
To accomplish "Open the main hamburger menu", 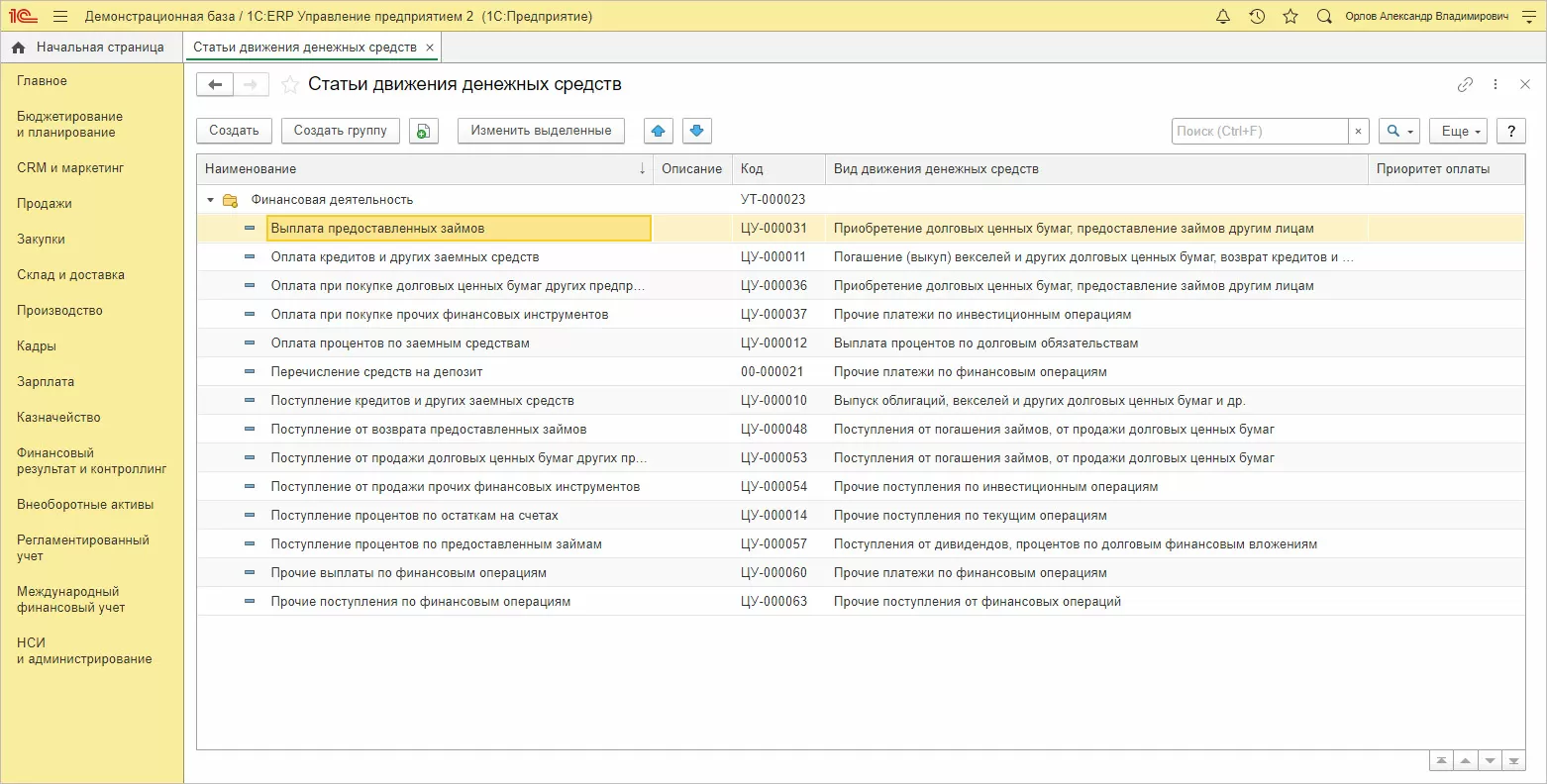I will [x=60, y=17].
